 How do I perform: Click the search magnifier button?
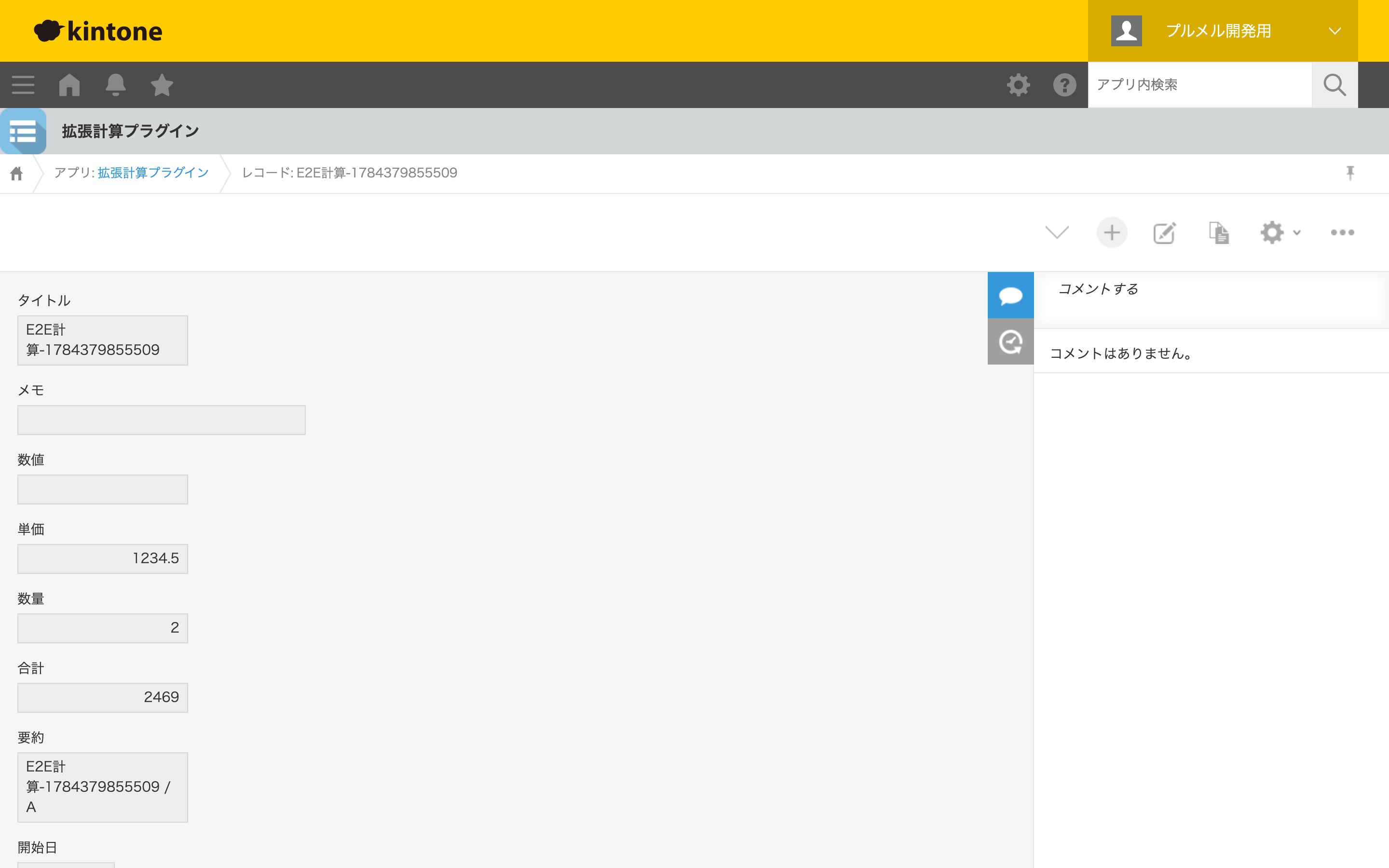1335,85
